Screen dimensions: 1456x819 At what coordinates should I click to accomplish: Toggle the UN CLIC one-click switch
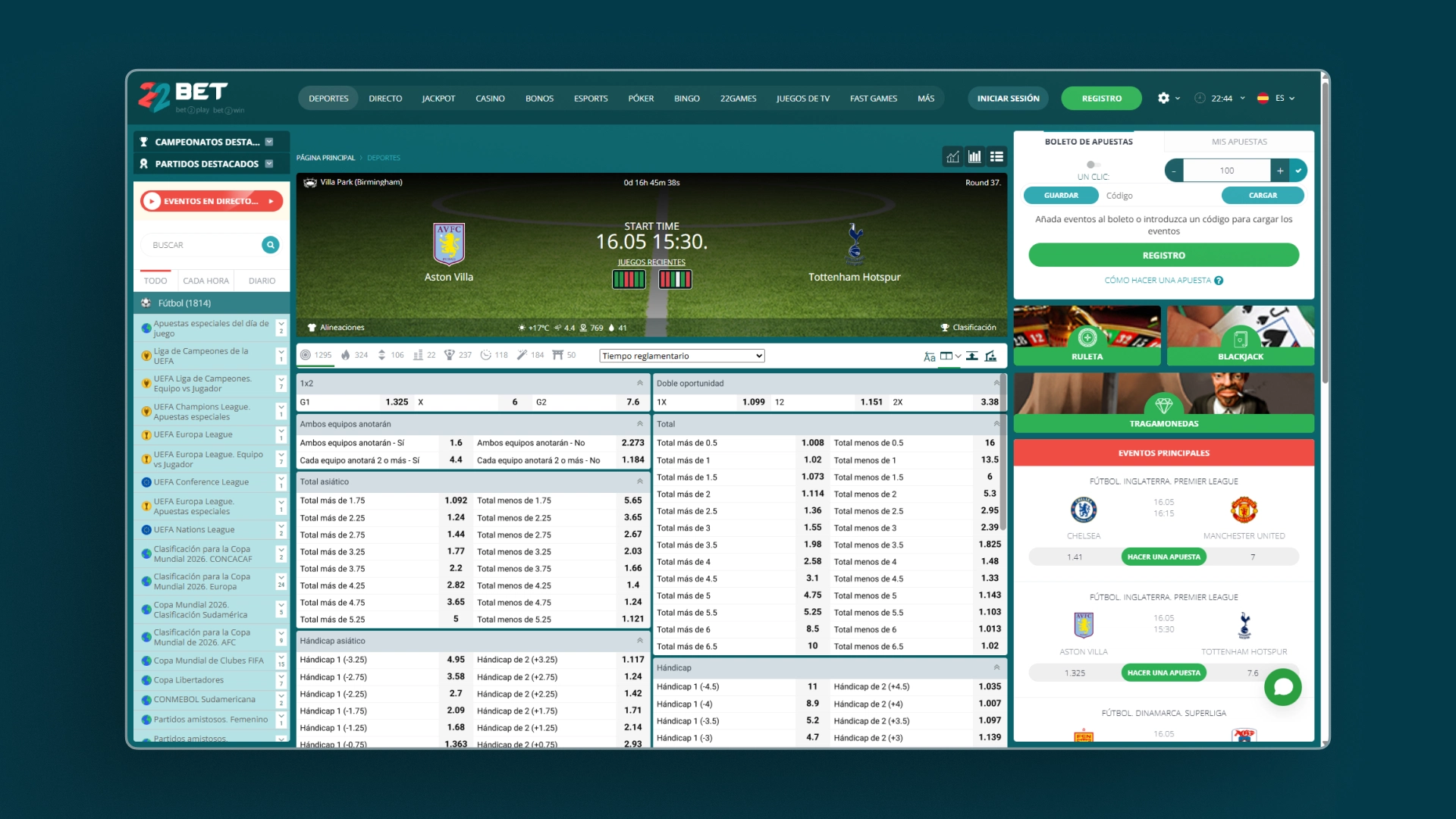click(1093, 165)
